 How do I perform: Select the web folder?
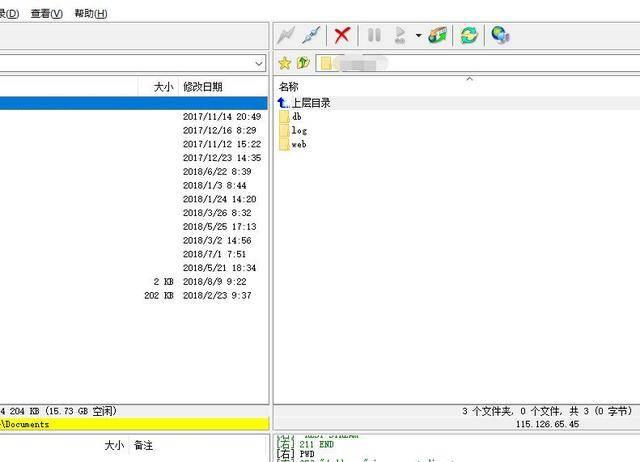(x=293, y=144)
